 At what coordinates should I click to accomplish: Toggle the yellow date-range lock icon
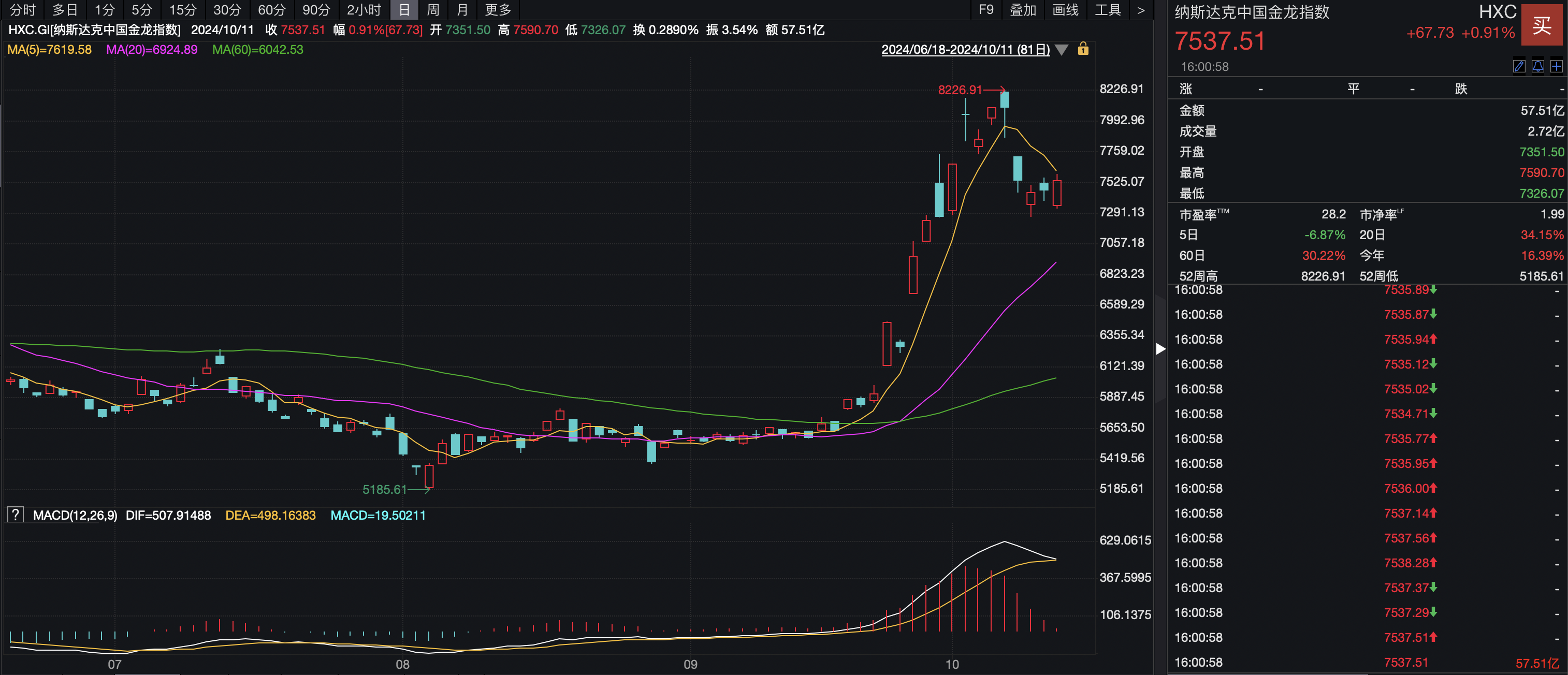tap(1083, 49)
